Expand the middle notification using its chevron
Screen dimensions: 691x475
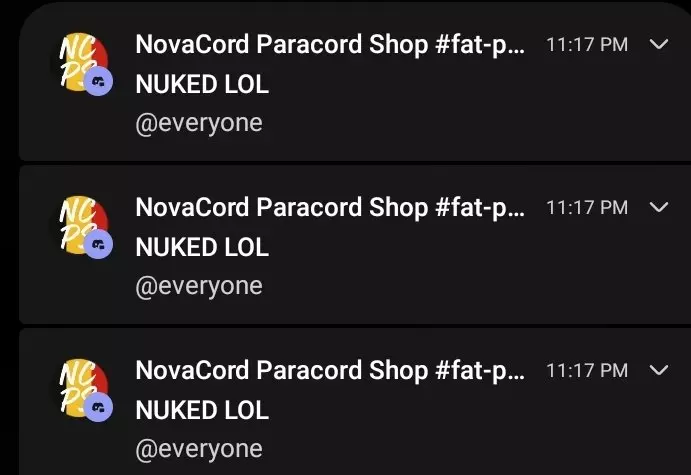[659, 208]
